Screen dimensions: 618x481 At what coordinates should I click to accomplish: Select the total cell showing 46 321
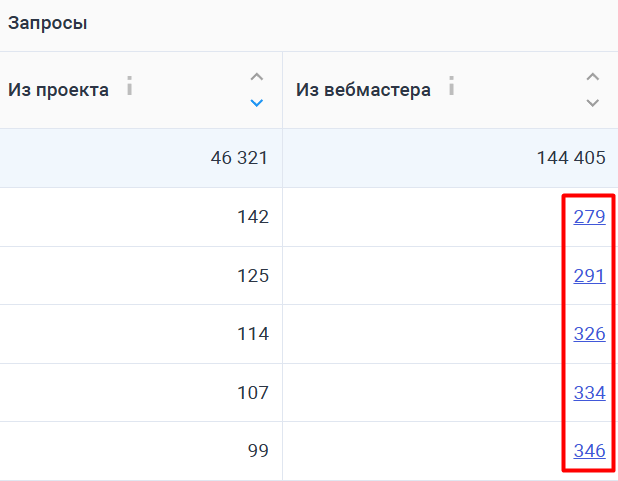(x=239, y=157)
